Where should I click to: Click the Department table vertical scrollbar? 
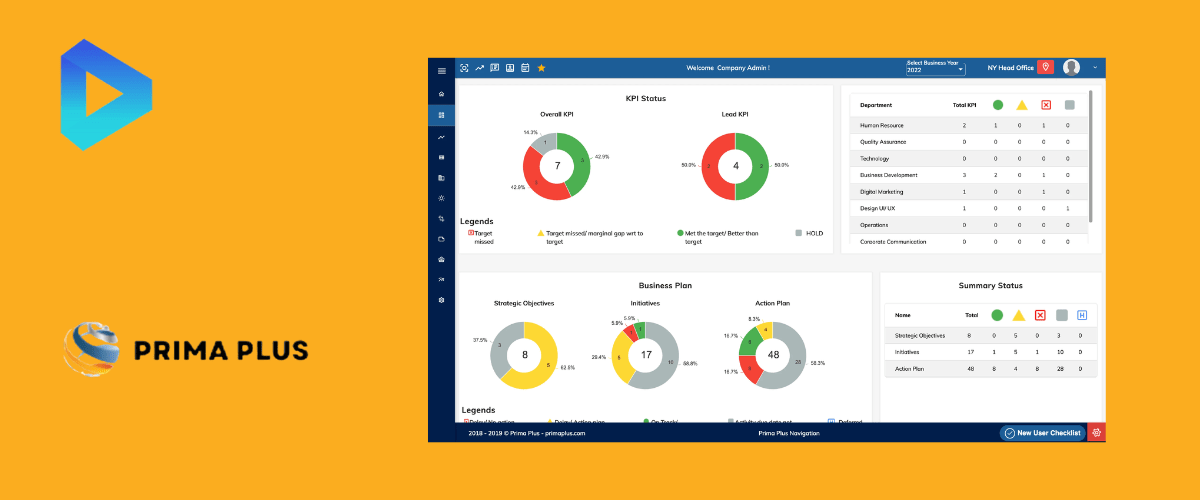coord(1090,156)
